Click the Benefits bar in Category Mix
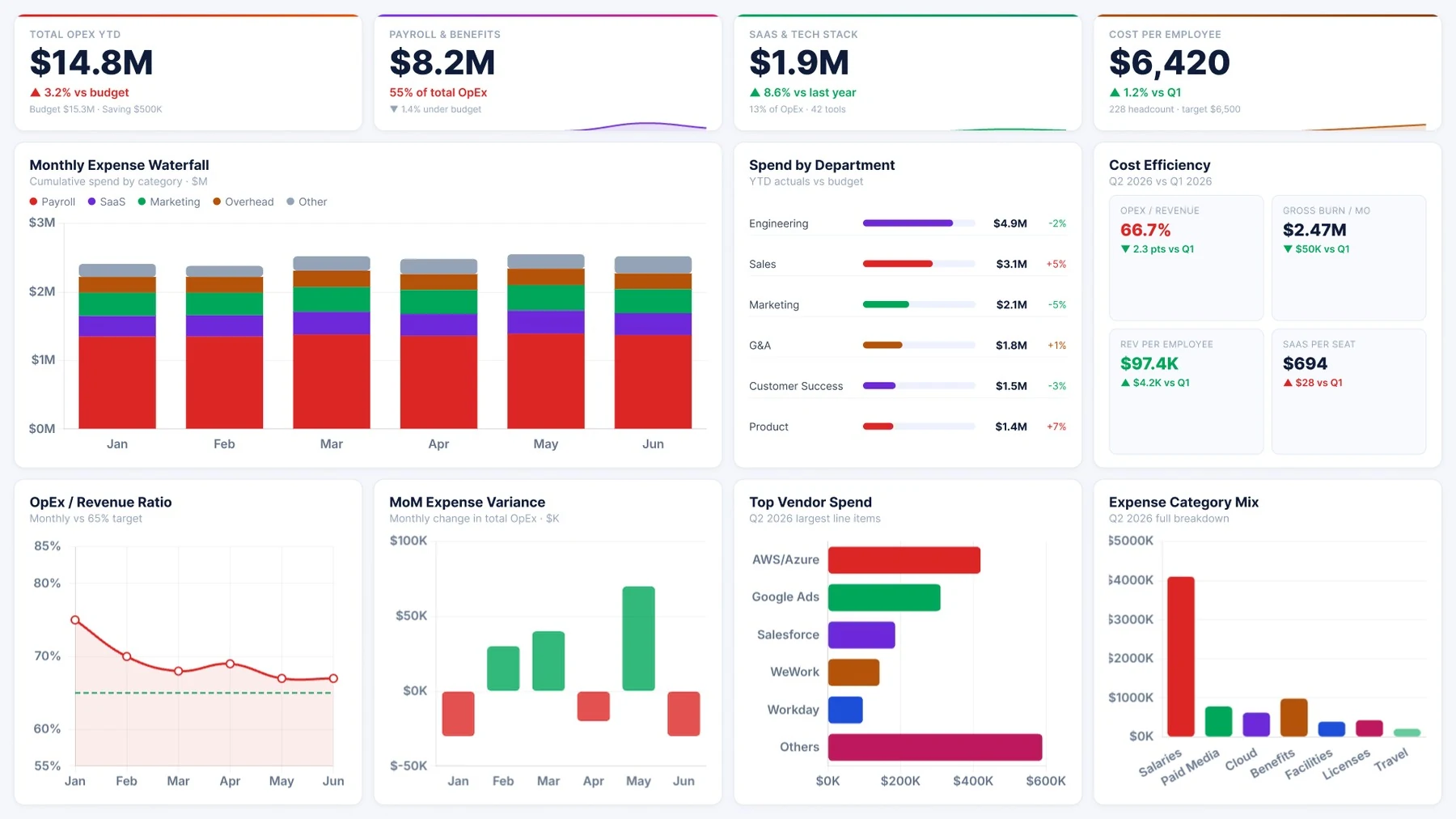The image size is (1456, 819). (x=1294, y=717)
